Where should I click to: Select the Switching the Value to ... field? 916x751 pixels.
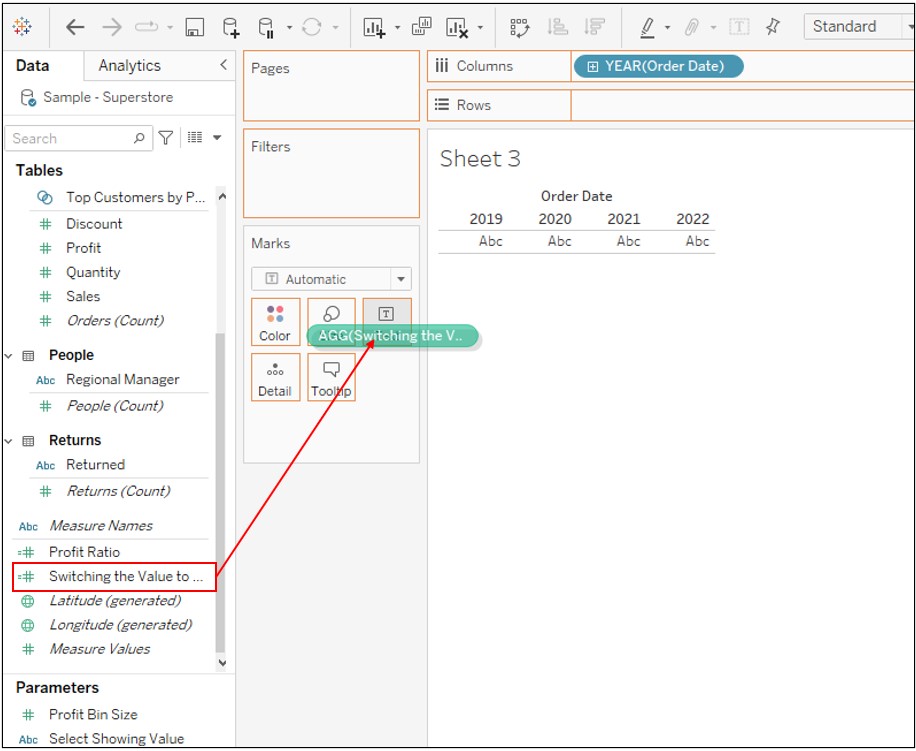[x=114, y=576]
